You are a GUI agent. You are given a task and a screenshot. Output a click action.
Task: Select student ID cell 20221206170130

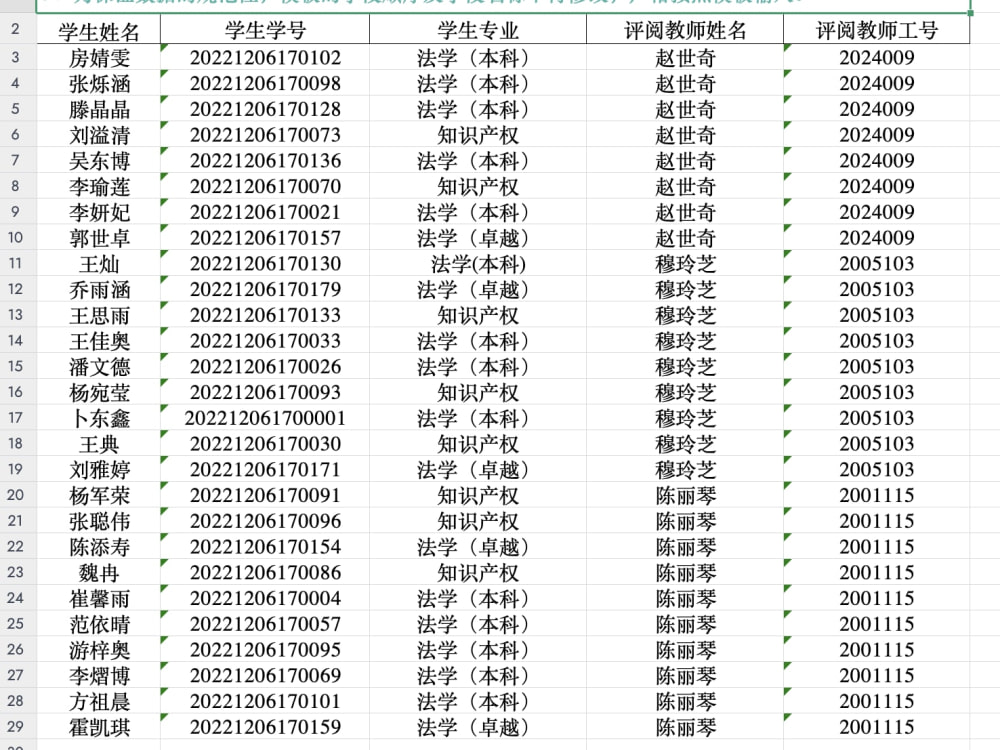coord(265,263)
